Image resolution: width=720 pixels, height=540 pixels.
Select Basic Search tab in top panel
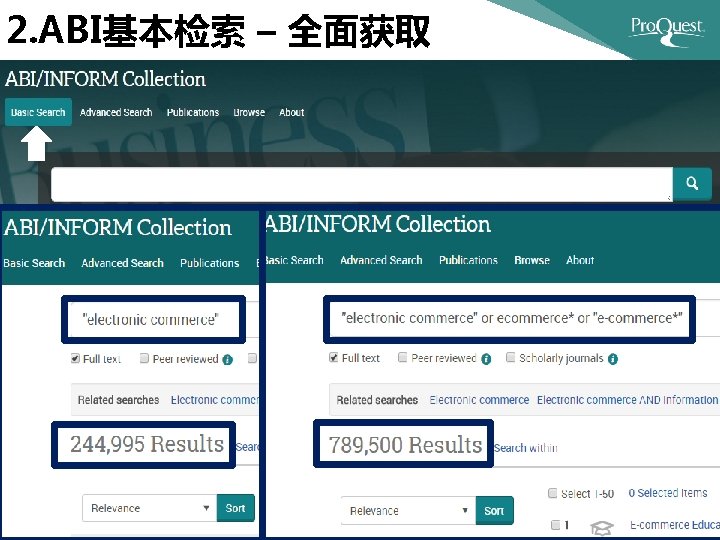click(x=38, y=112)
